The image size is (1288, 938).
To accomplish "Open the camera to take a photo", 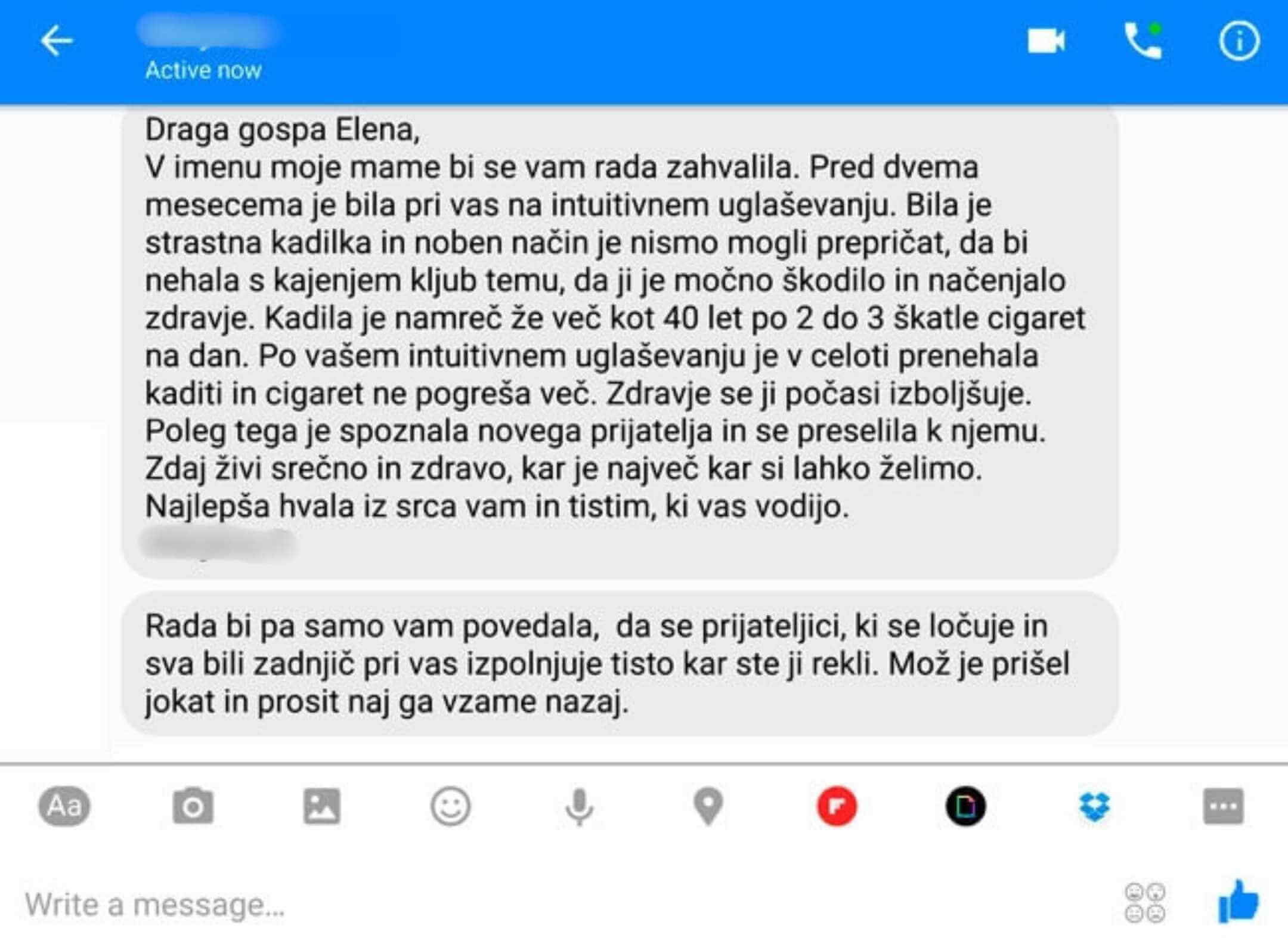I will tap(193, 806).
